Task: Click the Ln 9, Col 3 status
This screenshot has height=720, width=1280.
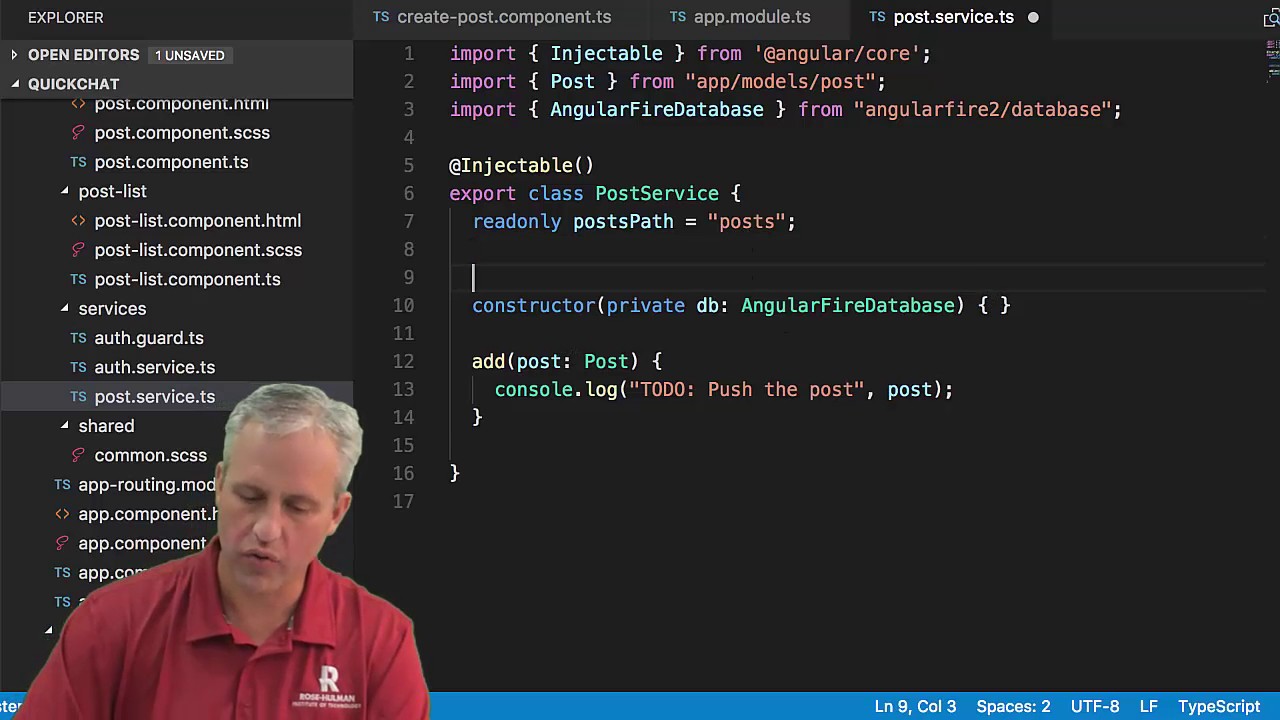Action: [915, 706]
